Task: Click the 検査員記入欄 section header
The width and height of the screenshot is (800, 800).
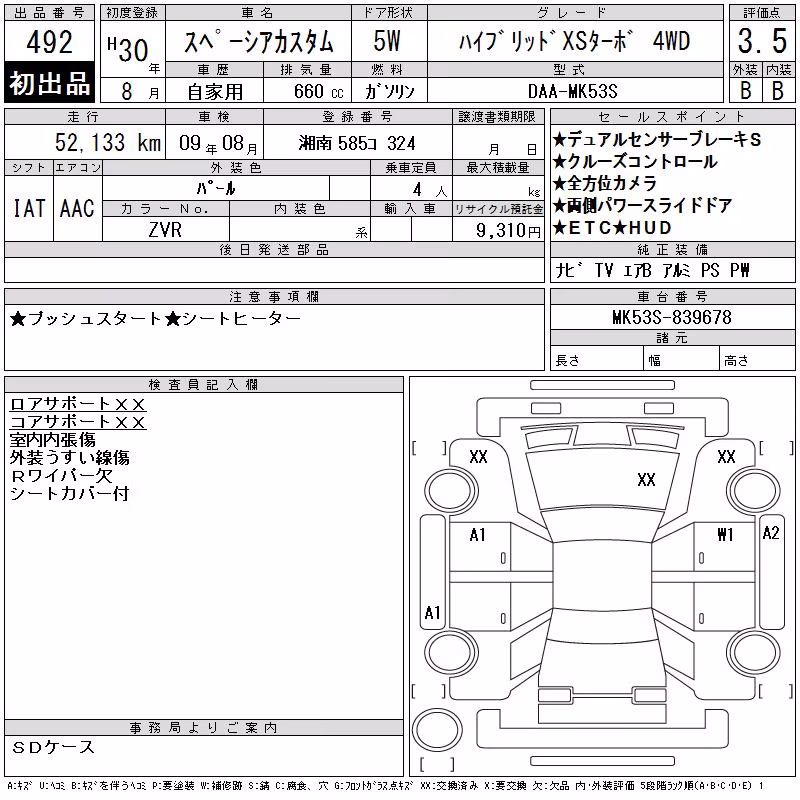Action: point(204,385)
